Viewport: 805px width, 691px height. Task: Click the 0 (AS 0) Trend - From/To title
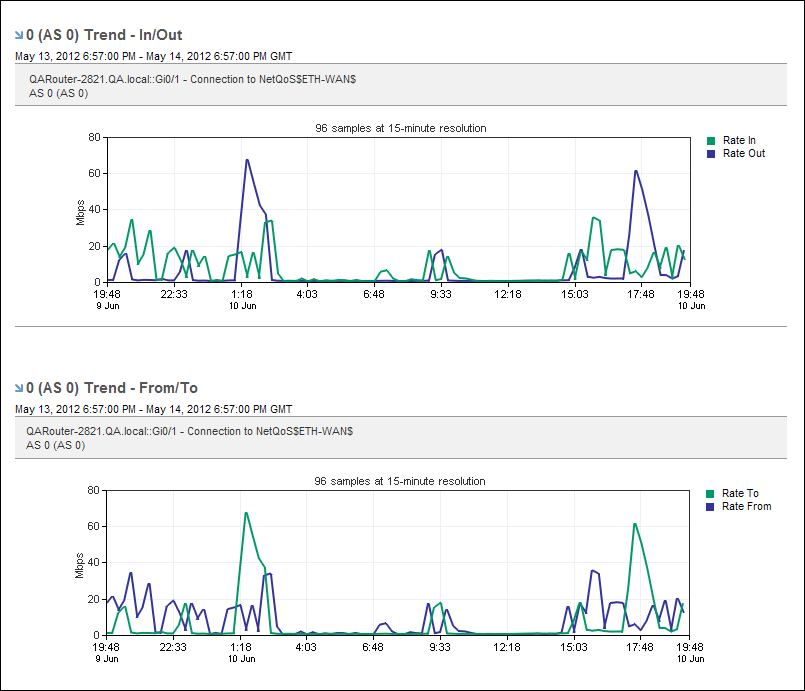point(113,387)
